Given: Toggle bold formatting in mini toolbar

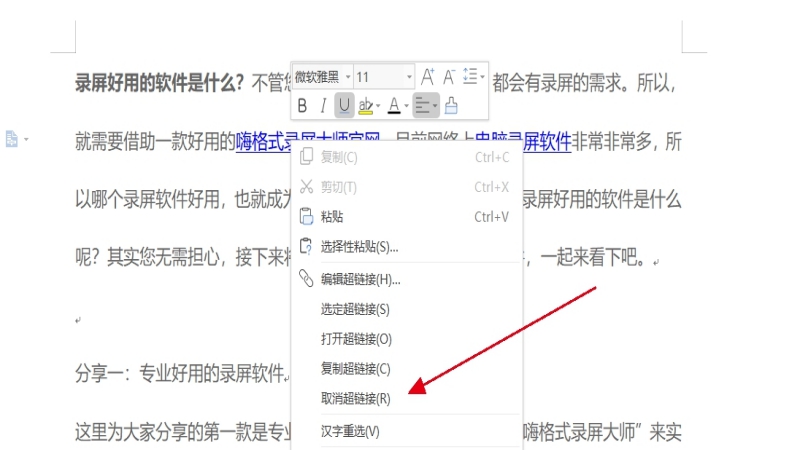Looking at the screenshot, I should tap(303, 105).
